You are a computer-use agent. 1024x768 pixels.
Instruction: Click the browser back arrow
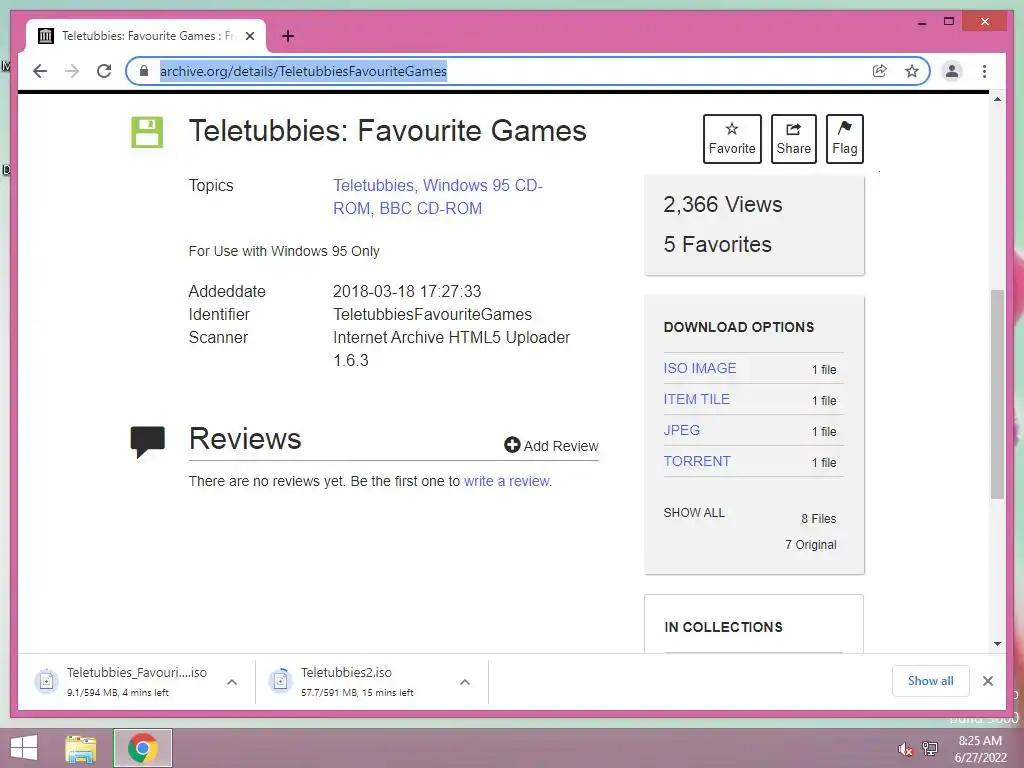click(40, 71)
